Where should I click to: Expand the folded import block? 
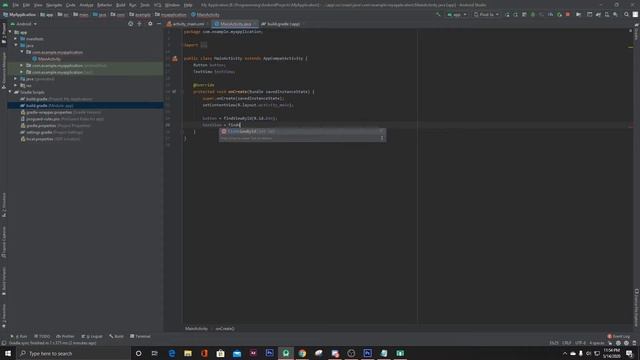coord(204,45)
